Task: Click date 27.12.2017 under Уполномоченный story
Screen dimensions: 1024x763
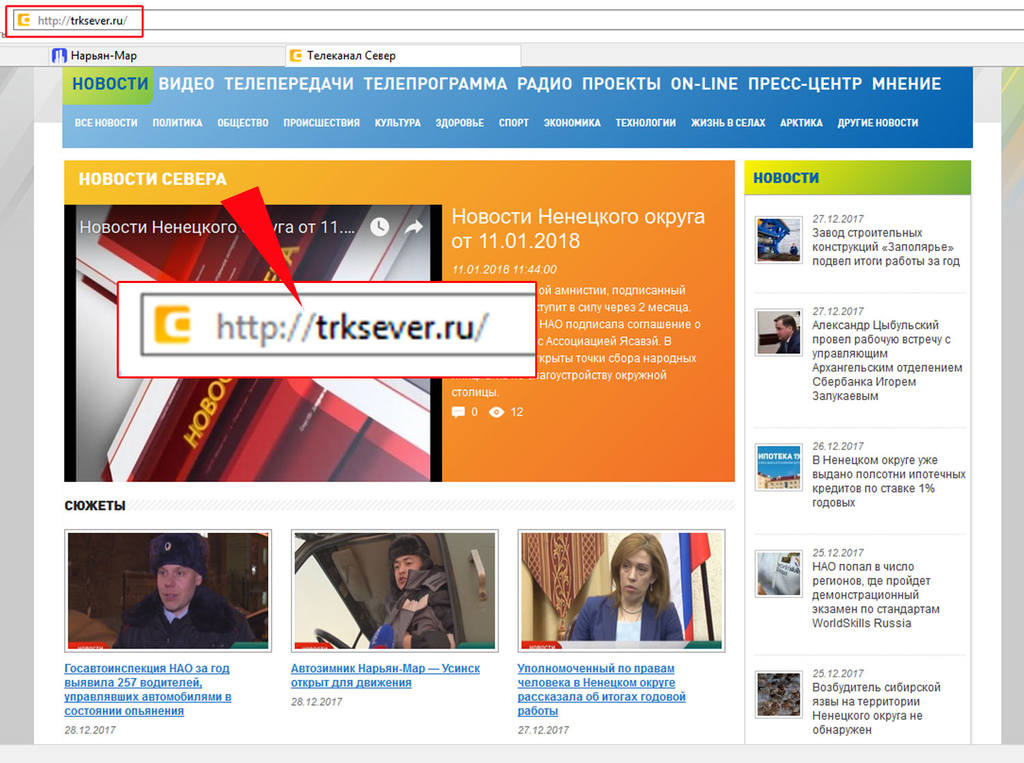Action: click(x=543, y=730)
